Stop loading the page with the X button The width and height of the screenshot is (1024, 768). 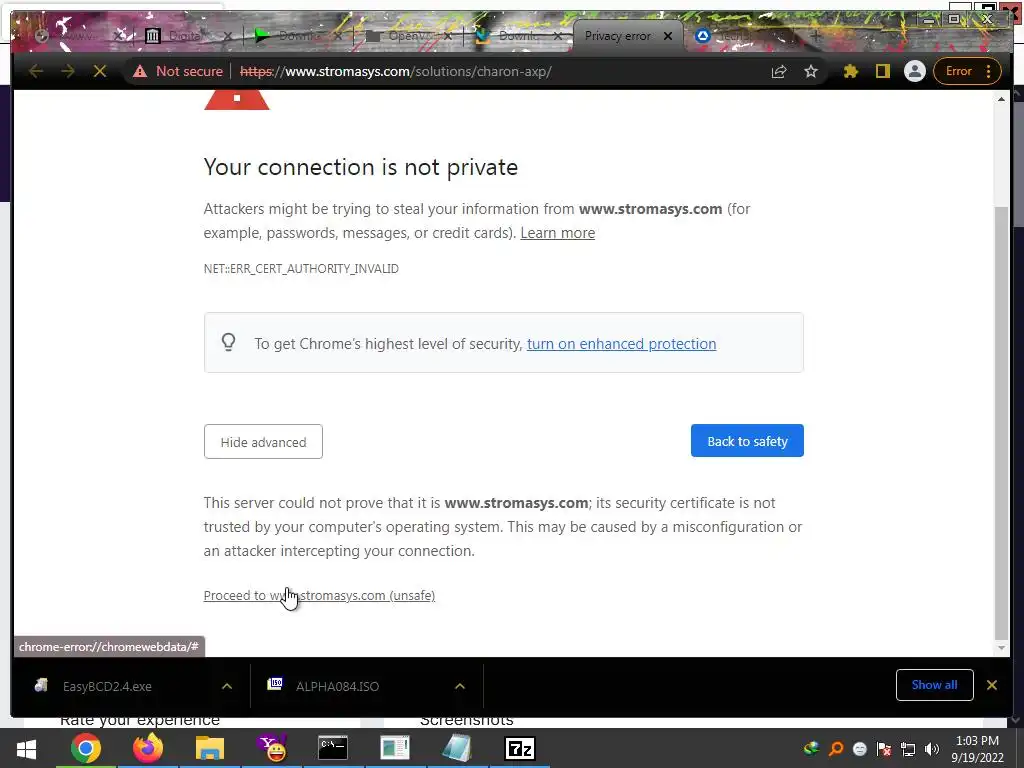coord(100,71)
